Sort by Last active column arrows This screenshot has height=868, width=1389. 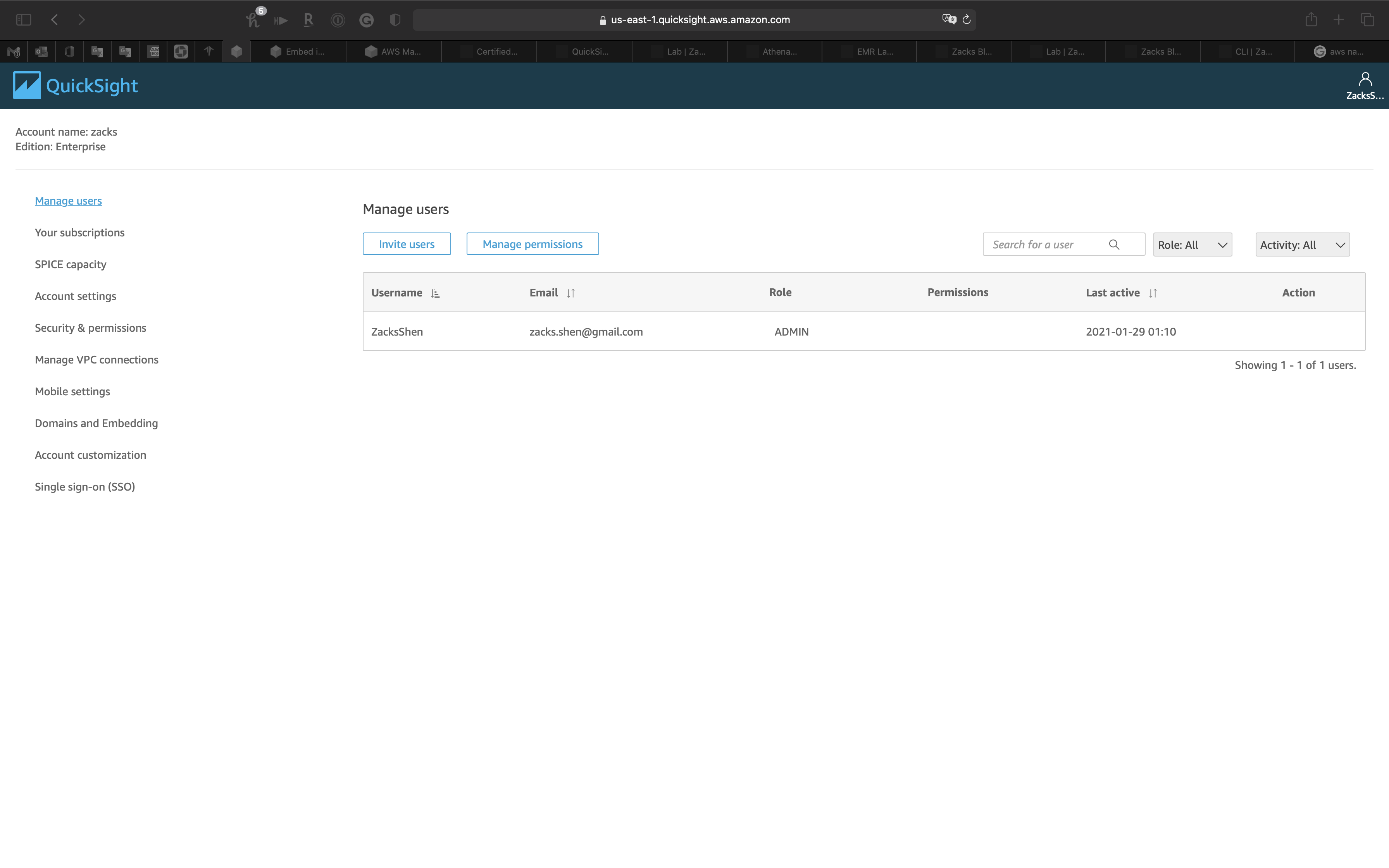click(x=1153, y=293)
